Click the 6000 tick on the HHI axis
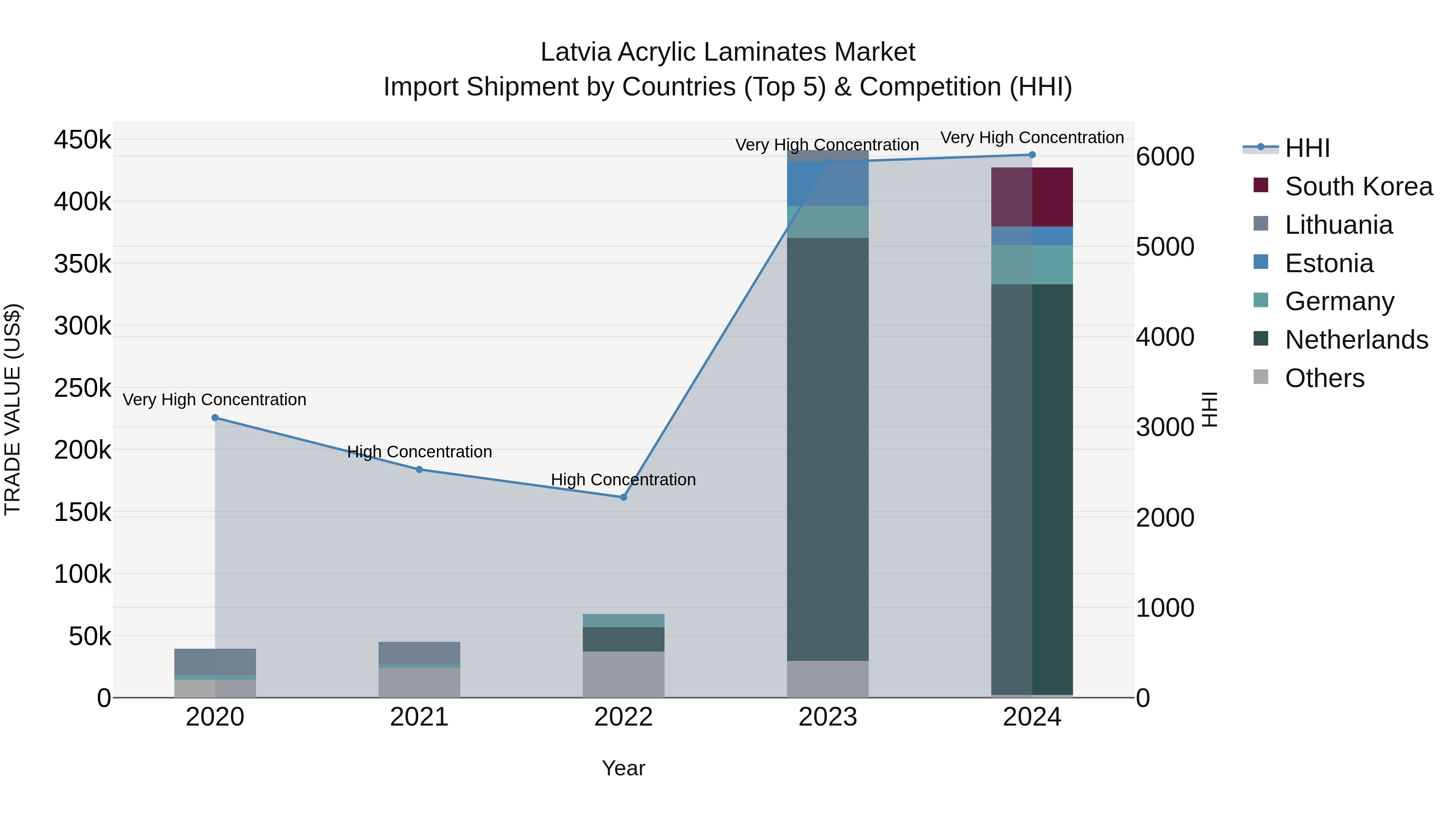The image size is (1456, 819). click(x=1166, y=157)
